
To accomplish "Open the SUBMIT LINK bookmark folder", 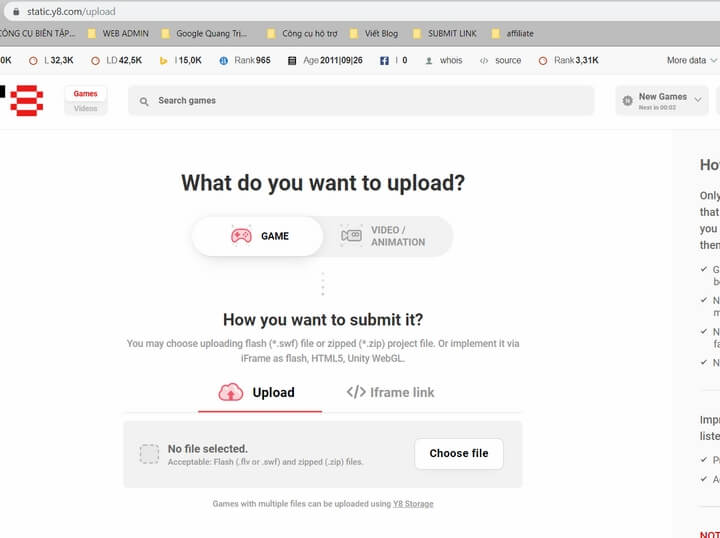I will pos(444,34).
